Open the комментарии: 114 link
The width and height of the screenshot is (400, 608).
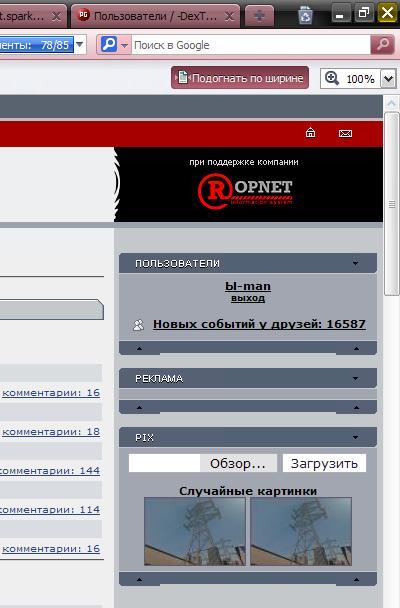pyautogui.click(x=50, y=510)
